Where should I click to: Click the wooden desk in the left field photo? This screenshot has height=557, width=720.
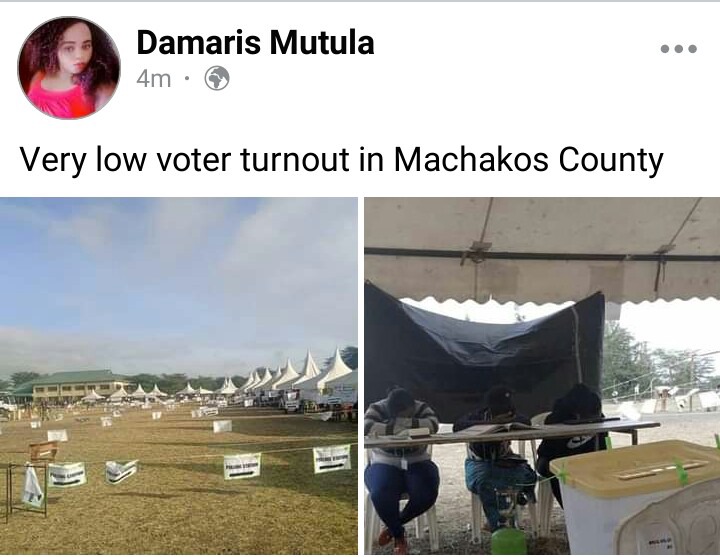pyautogui.click(x=44, y=450)
